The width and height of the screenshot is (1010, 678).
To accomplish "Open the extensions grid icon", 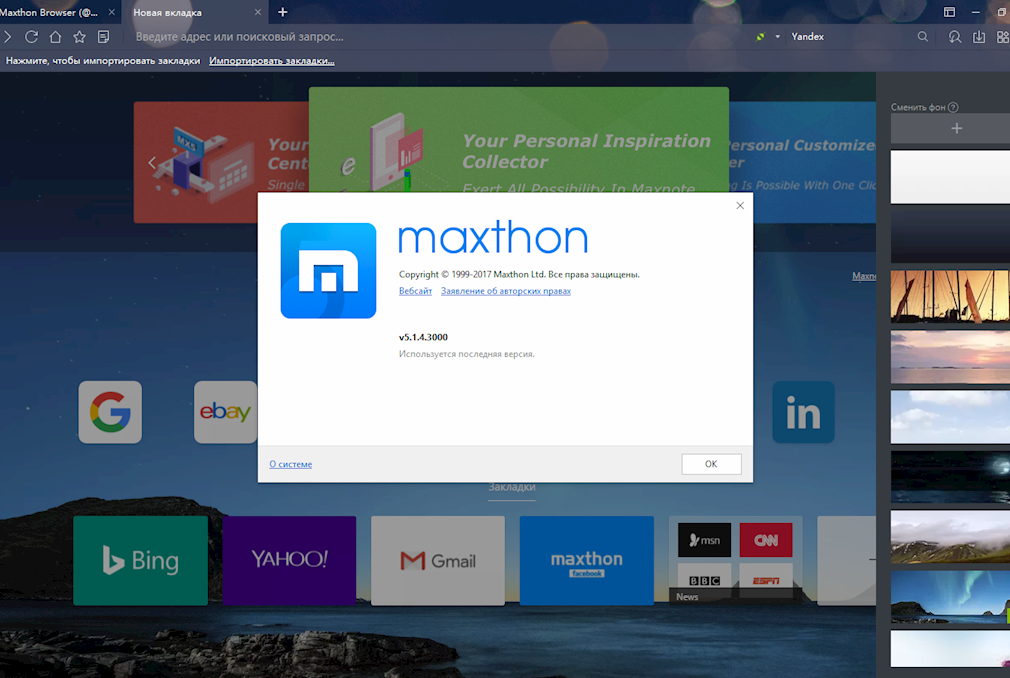I will [1003, 37].
